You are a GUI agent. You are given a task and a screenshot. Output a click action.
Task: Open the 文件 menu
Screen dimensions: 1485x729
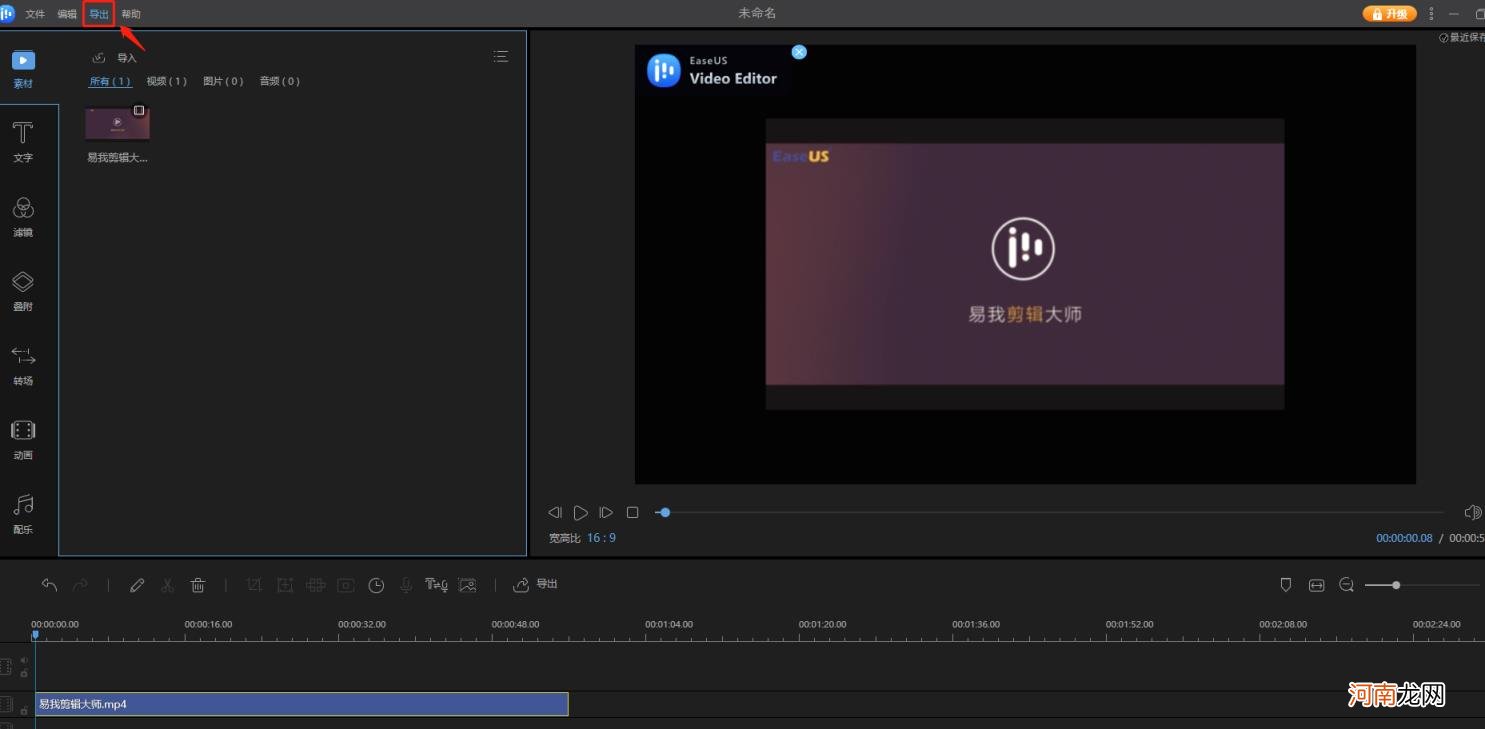[x=35, y=14]
